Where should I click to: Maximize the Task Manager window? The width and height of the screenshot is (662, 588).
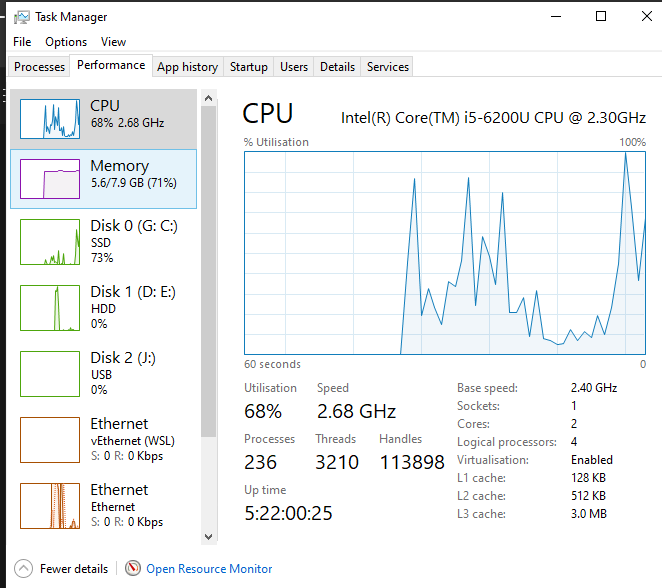[601, 16]
